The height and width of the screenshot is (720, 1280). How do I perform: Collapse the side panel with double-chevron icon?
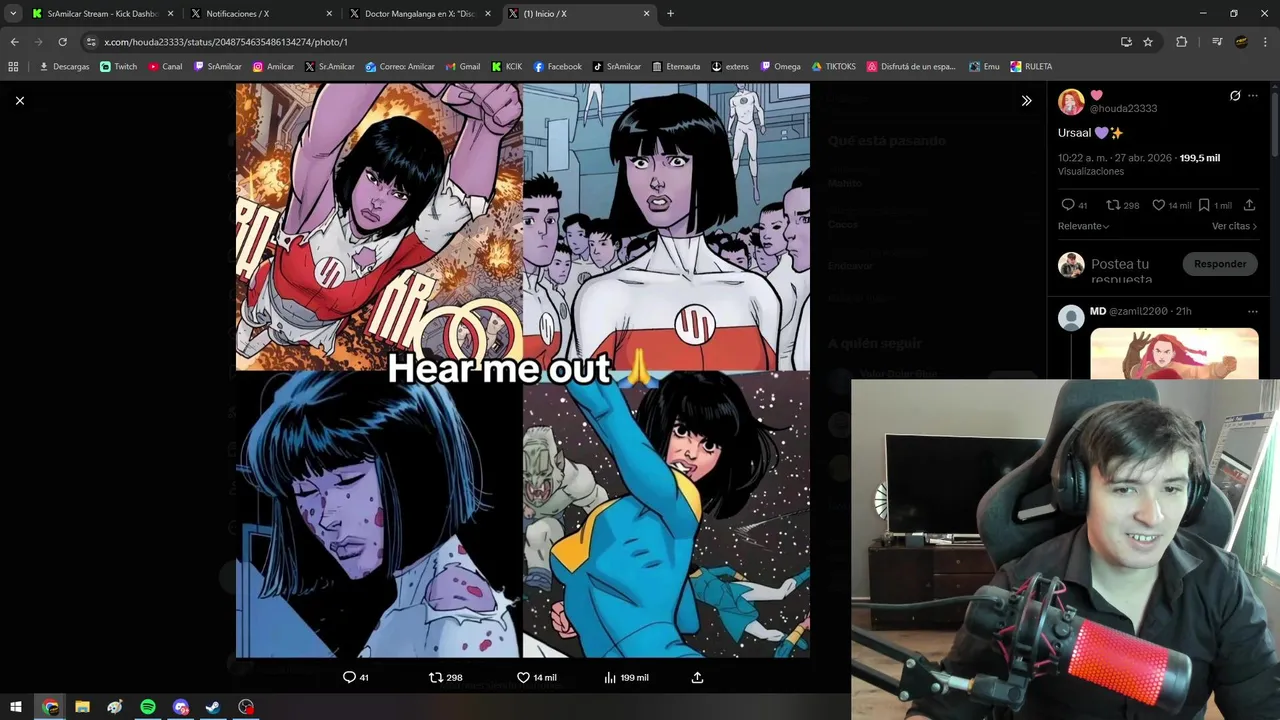click(1026, 100)
